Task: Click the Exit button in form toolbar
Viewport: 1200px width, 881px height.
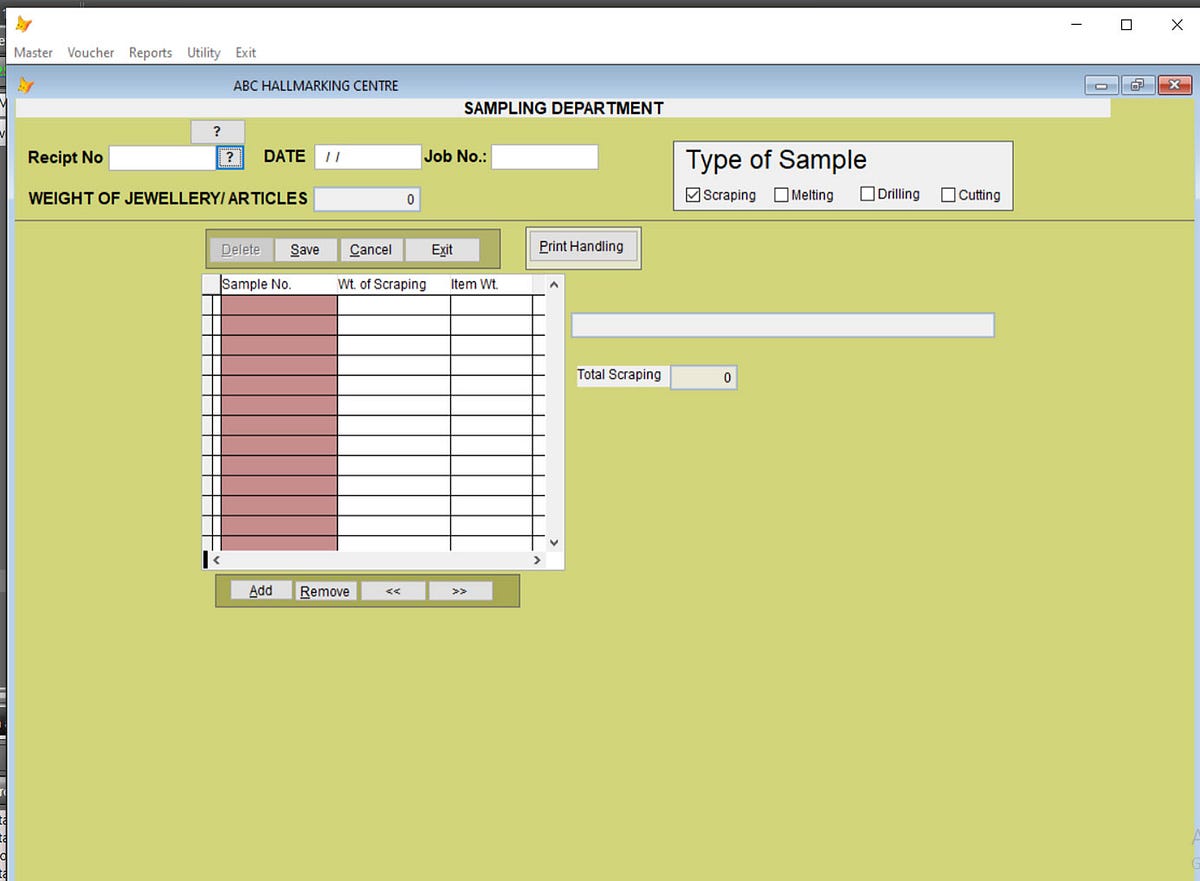Action: coord(442,249)
